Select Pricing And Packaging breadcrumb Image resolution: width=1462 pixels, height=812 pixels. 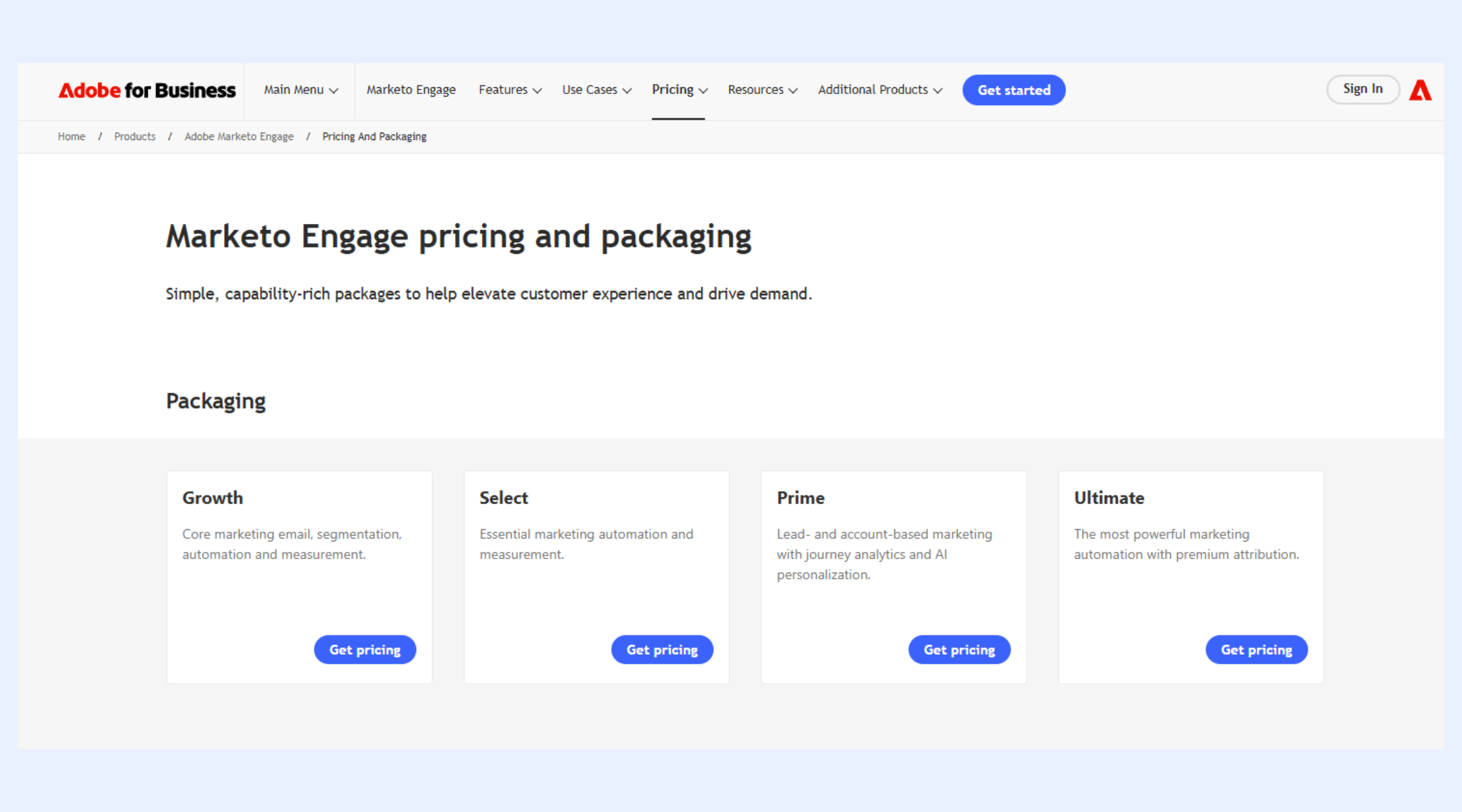(x=374, y=137)
